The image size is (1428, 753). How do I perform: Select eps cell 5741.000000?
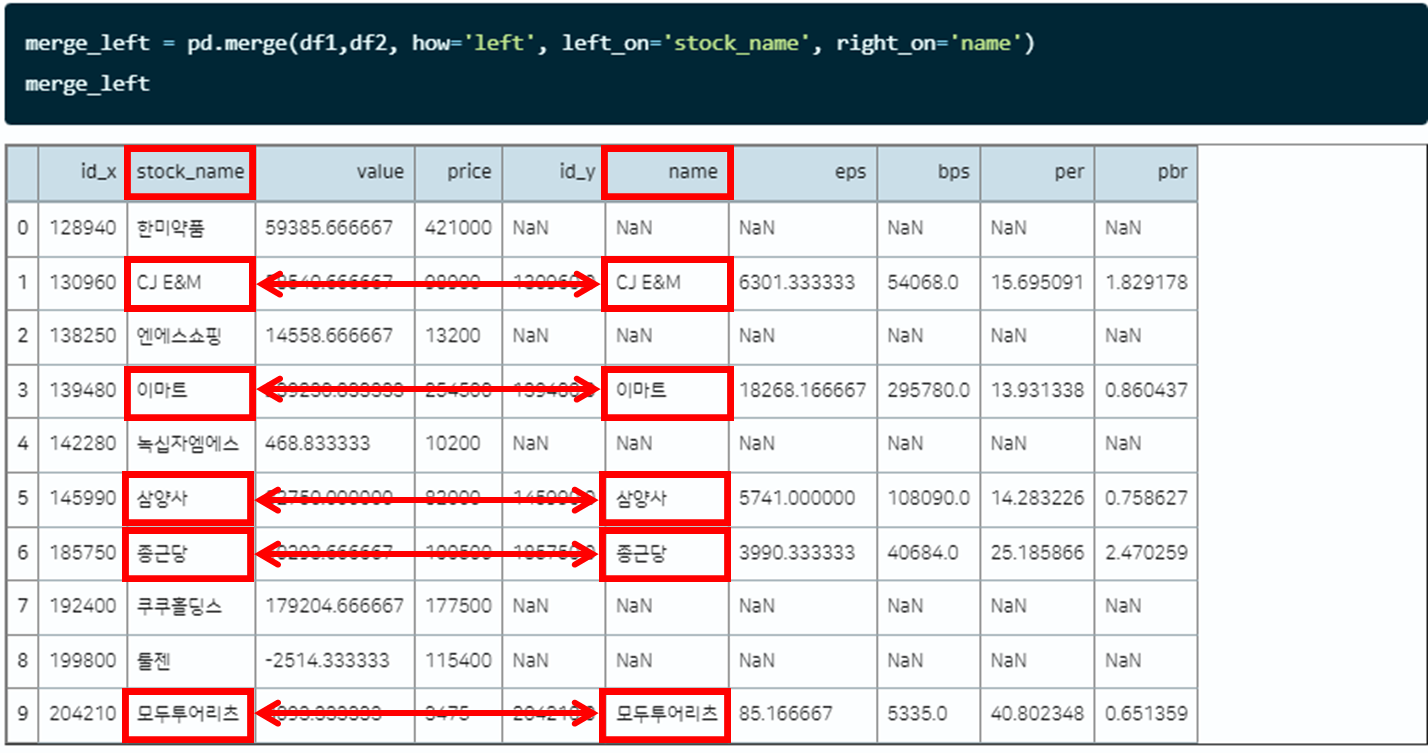pos(804,498)
